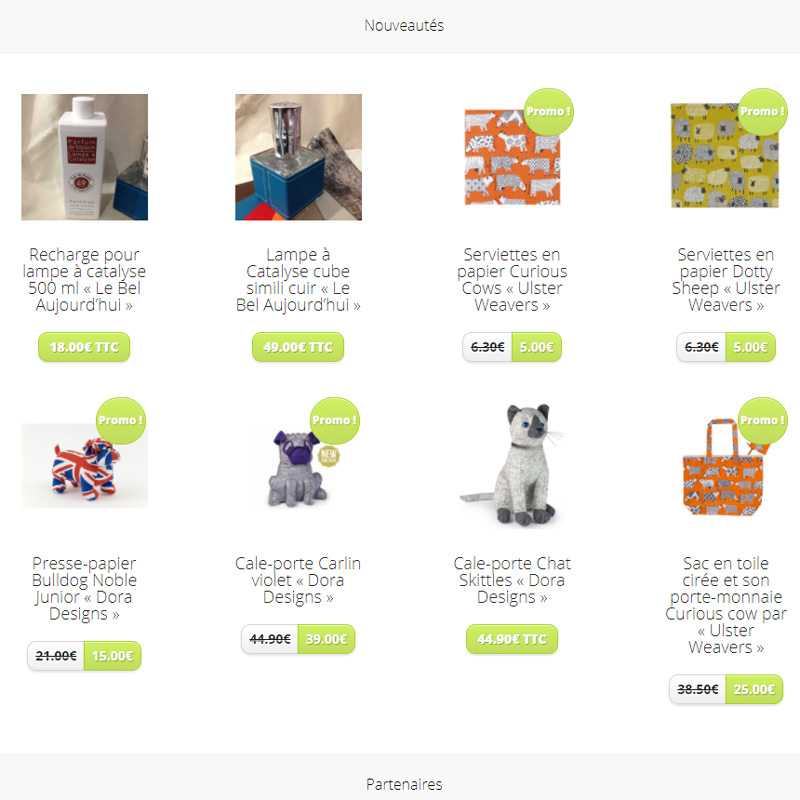Click Promo badge on Dotty Sheep napkins
The height and width of the screenshot is (800, 800).
[763, 112]
